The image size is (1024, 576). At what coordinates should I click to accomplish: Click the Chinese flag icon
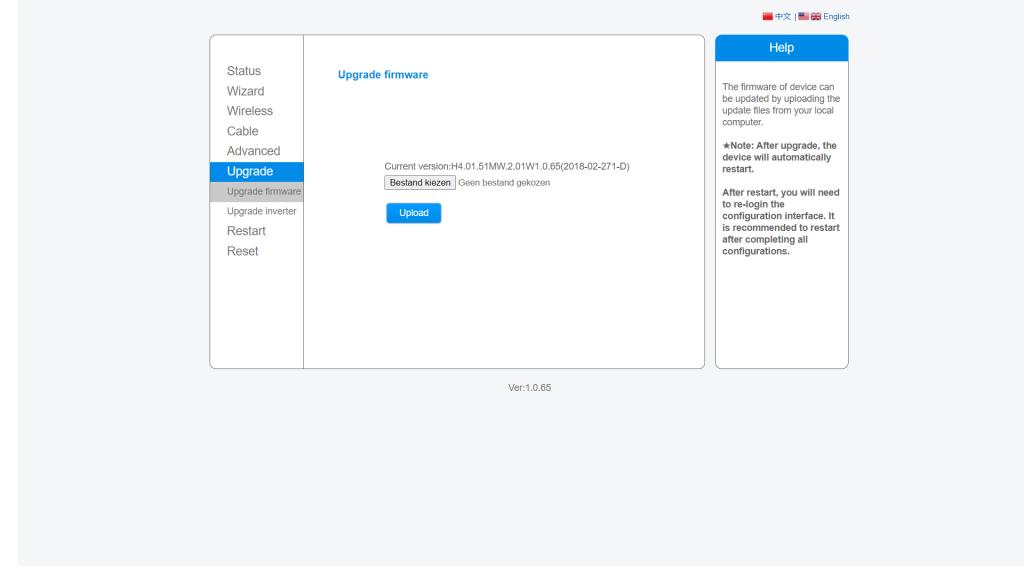click(x=768, y=16)
